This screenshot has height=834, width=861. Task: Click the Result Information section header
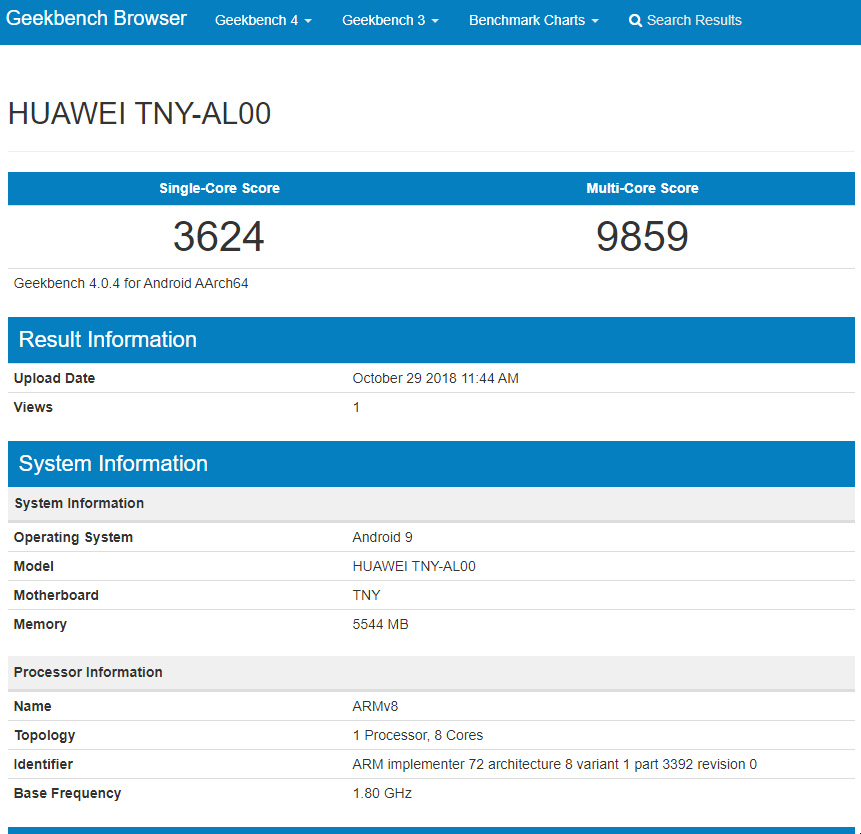431,340
